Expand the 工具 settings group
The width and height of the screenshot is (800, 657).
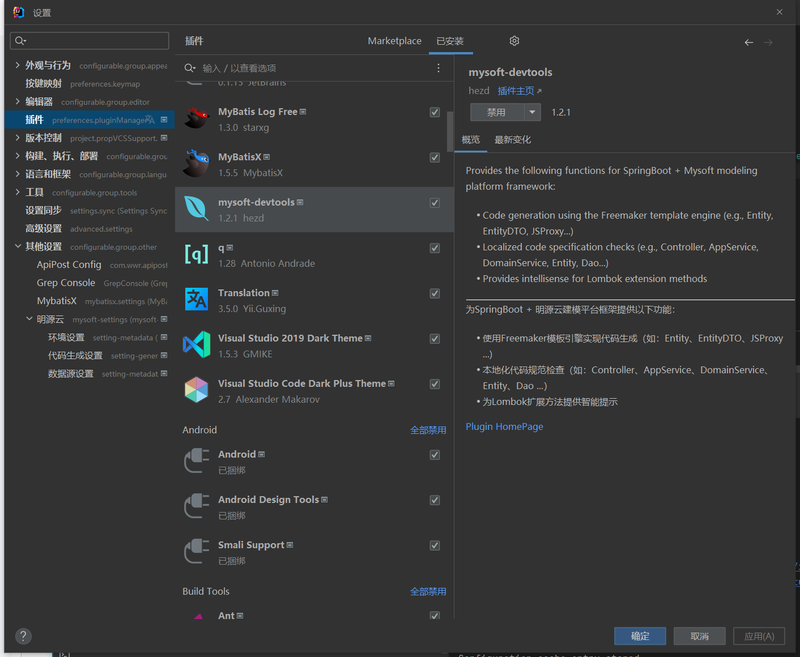17,192
